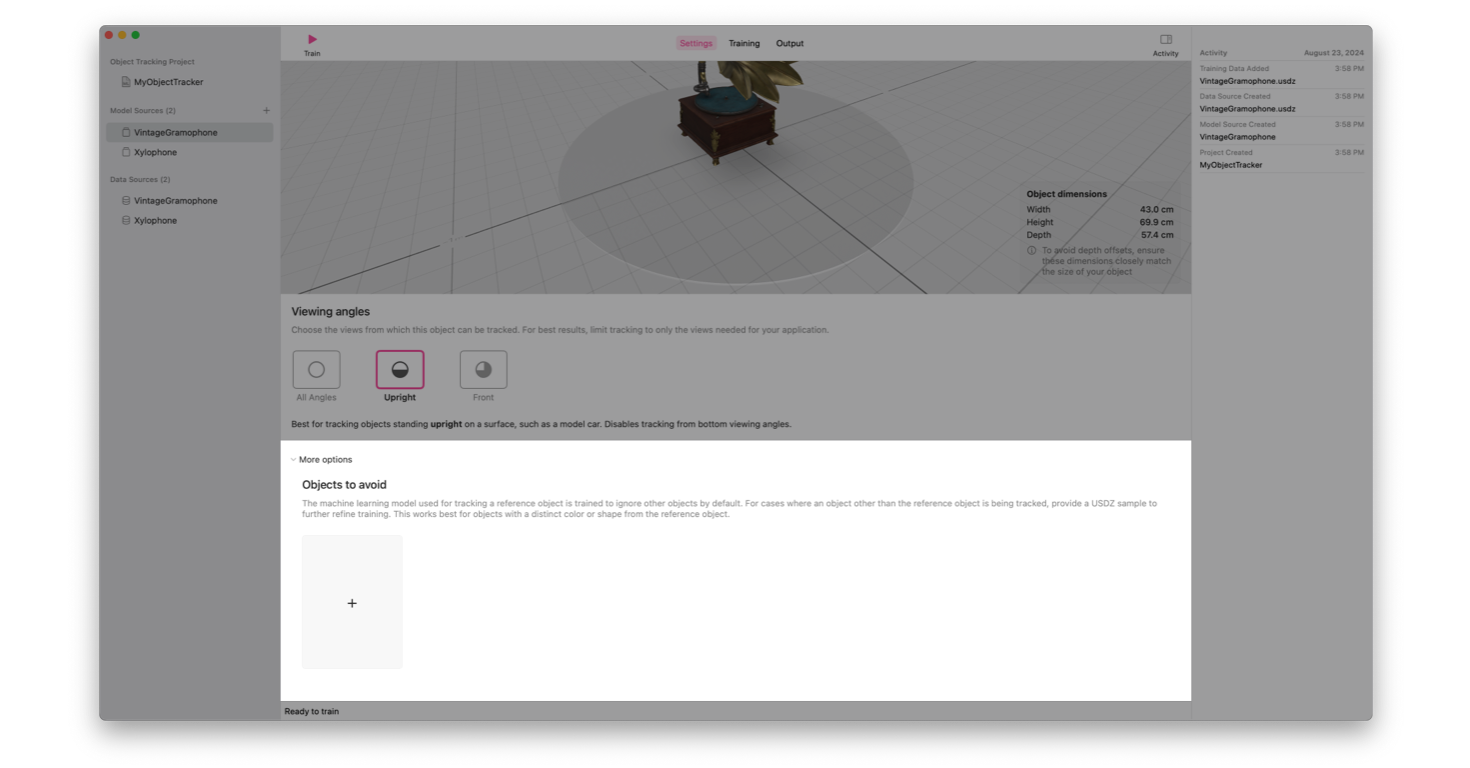1470x768 pixels.
Task: Choose the Front viewing angle
Action: (483, 370)
